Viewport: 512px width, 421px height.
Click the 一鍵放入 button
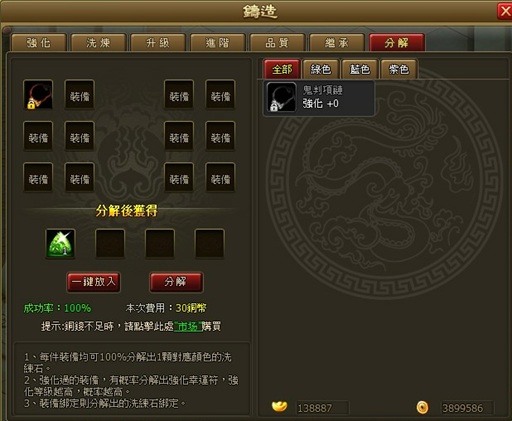94,282
